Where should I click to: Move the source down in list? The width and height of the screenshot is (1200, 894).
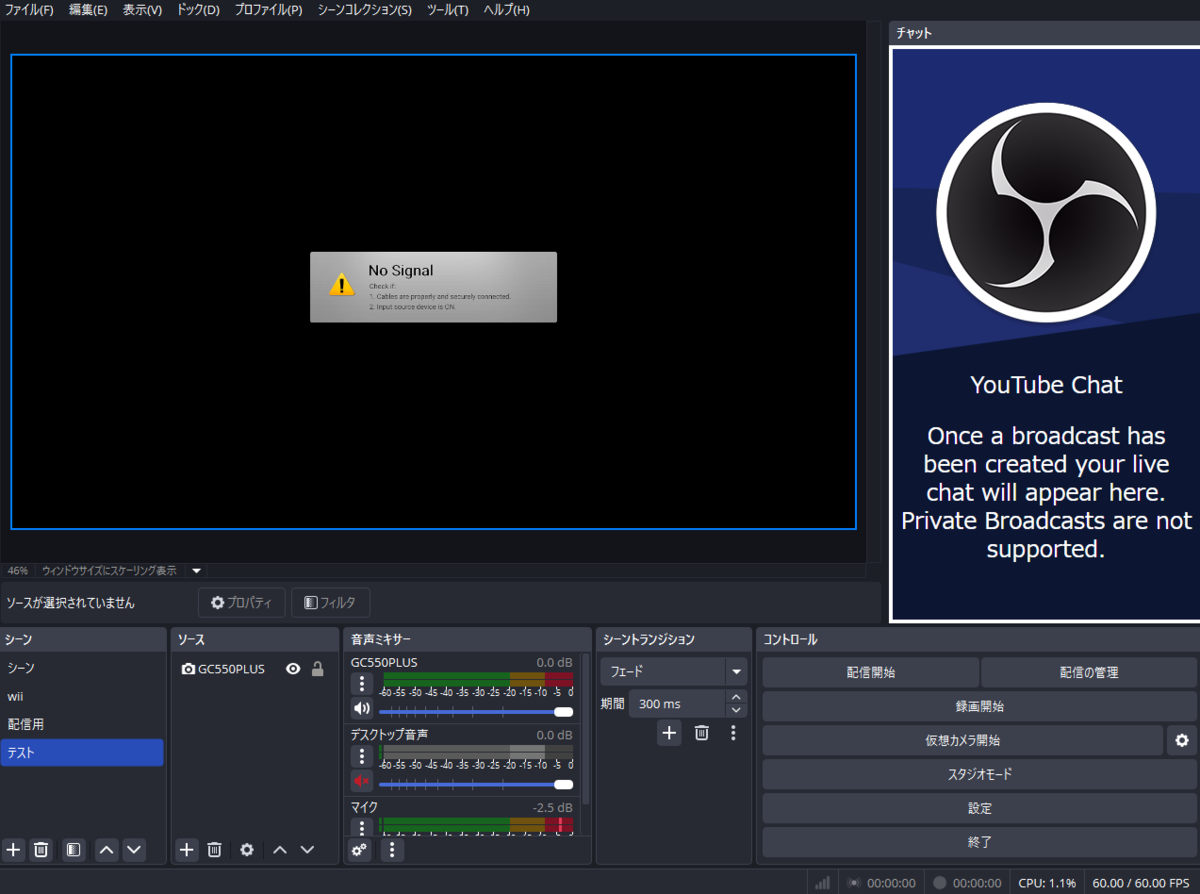[x=307, y=849]
